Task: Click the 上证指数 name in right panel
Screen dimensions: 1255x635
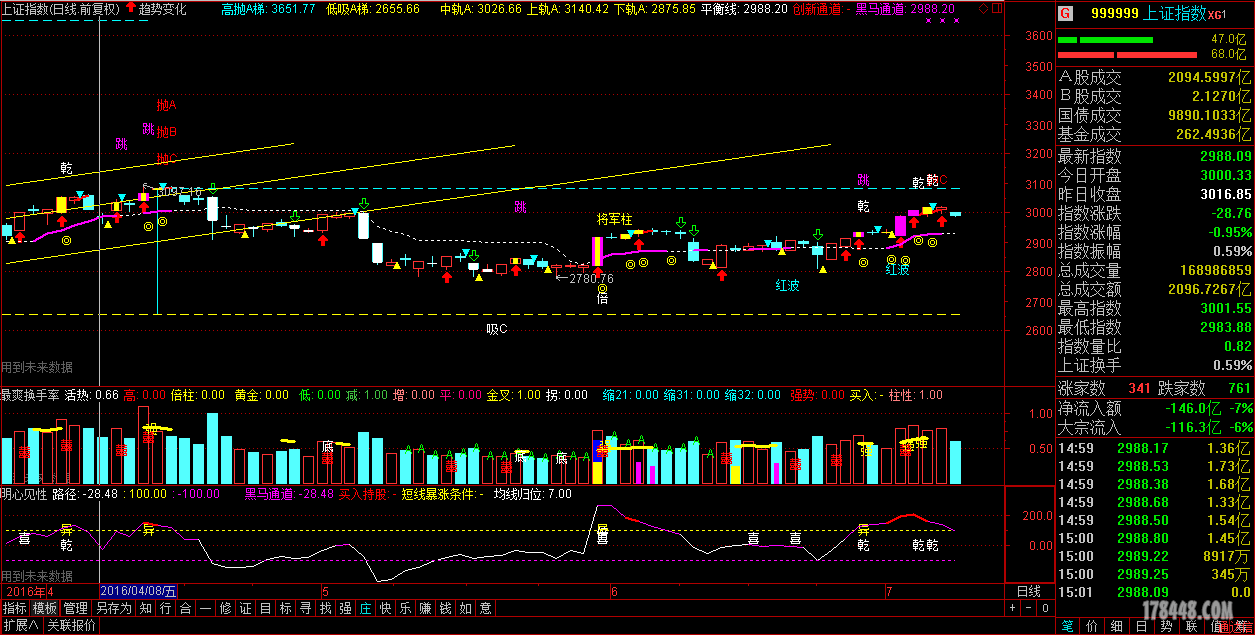Action: coord(1174,13)
